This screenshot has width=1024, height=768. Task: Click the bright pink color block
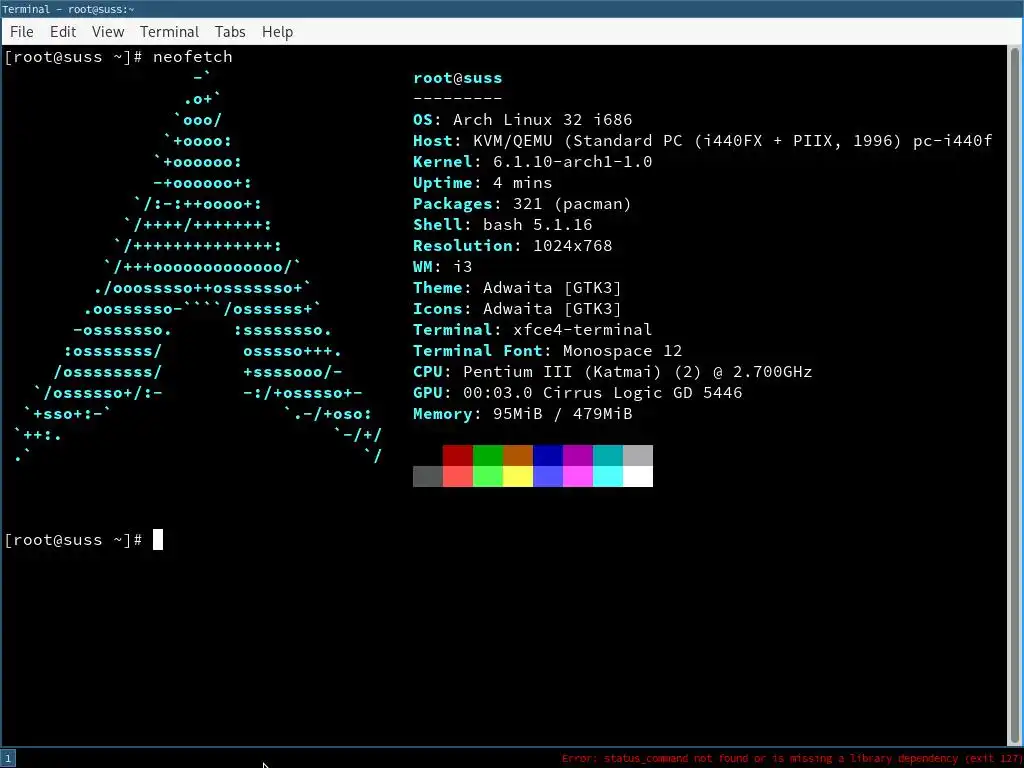(578, 476)
